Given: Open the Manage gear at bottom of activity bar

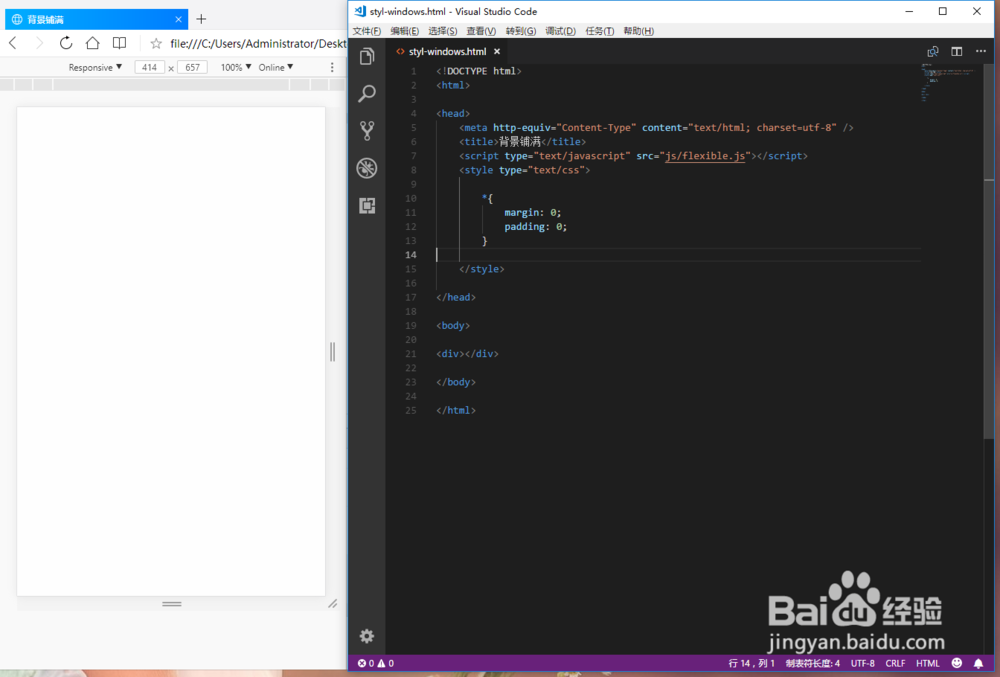Looking at the screenshot, I should (367, 636).
